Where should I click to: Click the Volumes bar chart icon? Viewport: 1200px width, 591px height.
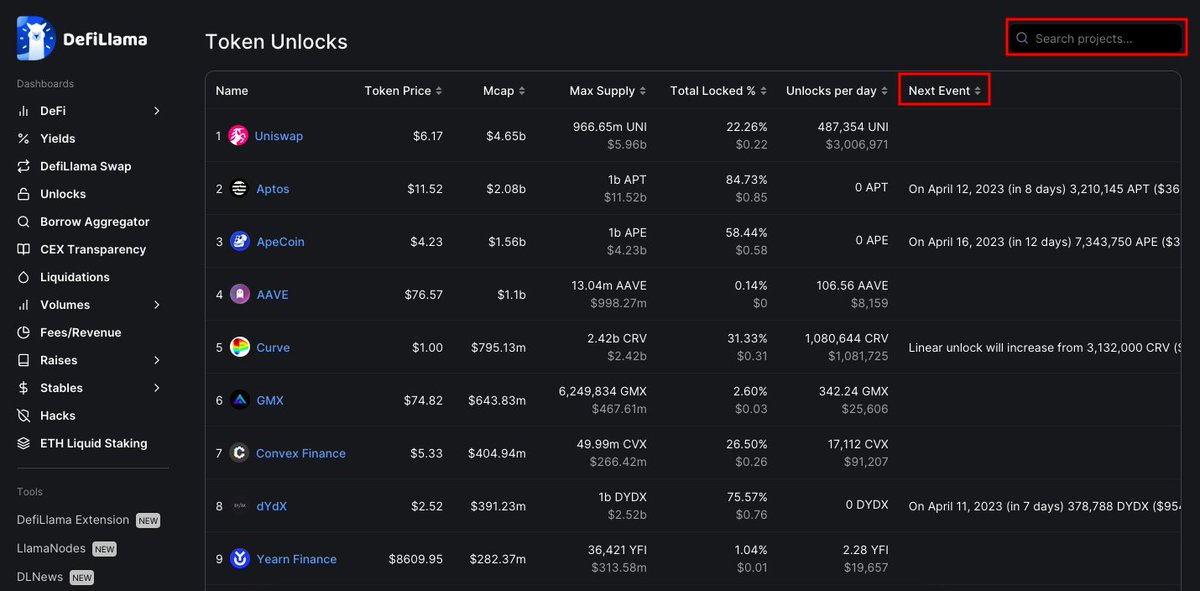(x=23, y=305)
